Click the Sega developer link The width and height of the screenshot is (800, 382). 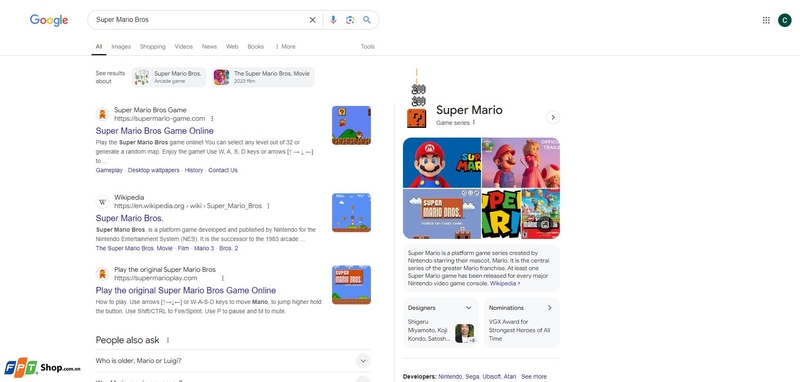472,377
